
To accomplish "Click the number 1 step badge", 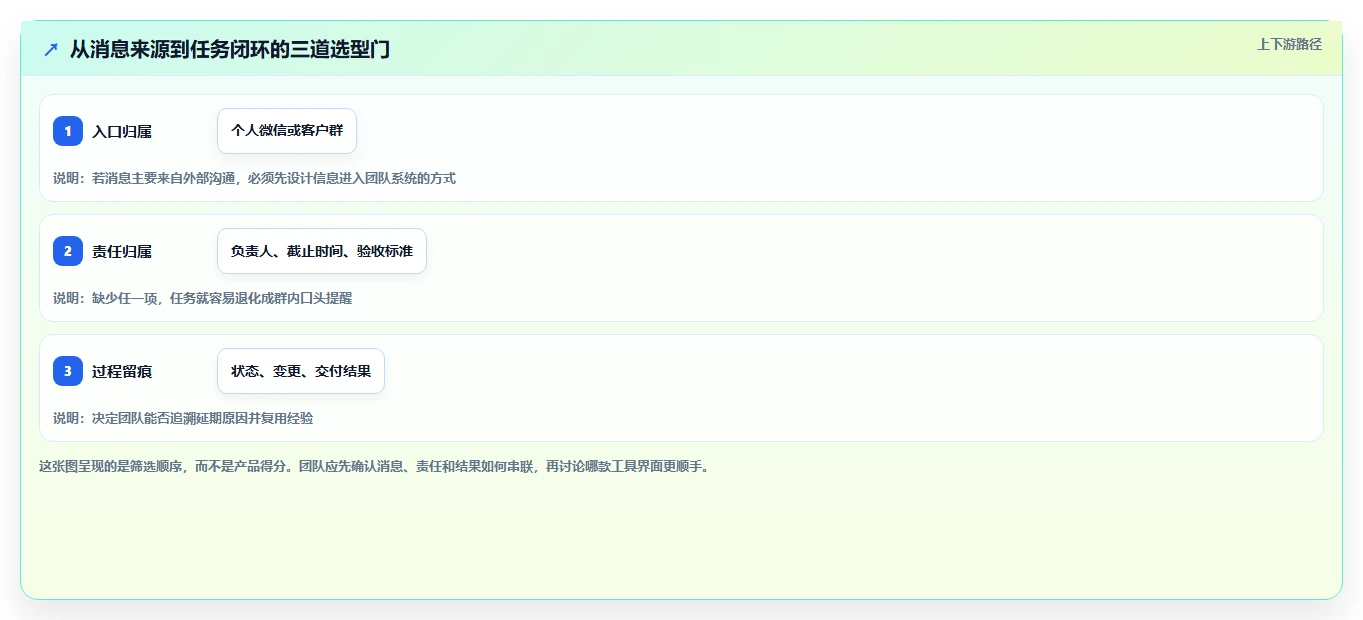I will pyautogui.click(x=68, y=131).
